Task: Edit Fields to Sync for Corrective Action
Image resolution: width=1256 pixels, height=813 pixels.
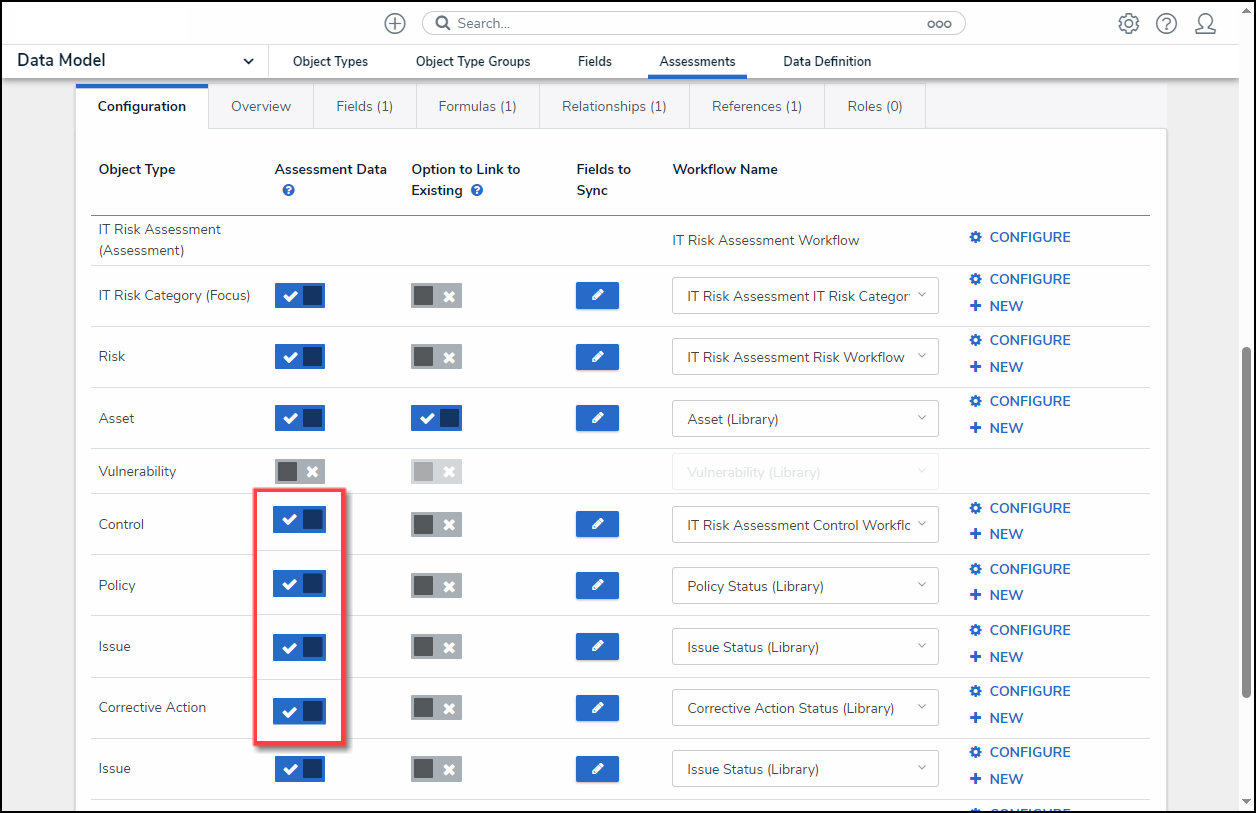Action: pos(597,708)
